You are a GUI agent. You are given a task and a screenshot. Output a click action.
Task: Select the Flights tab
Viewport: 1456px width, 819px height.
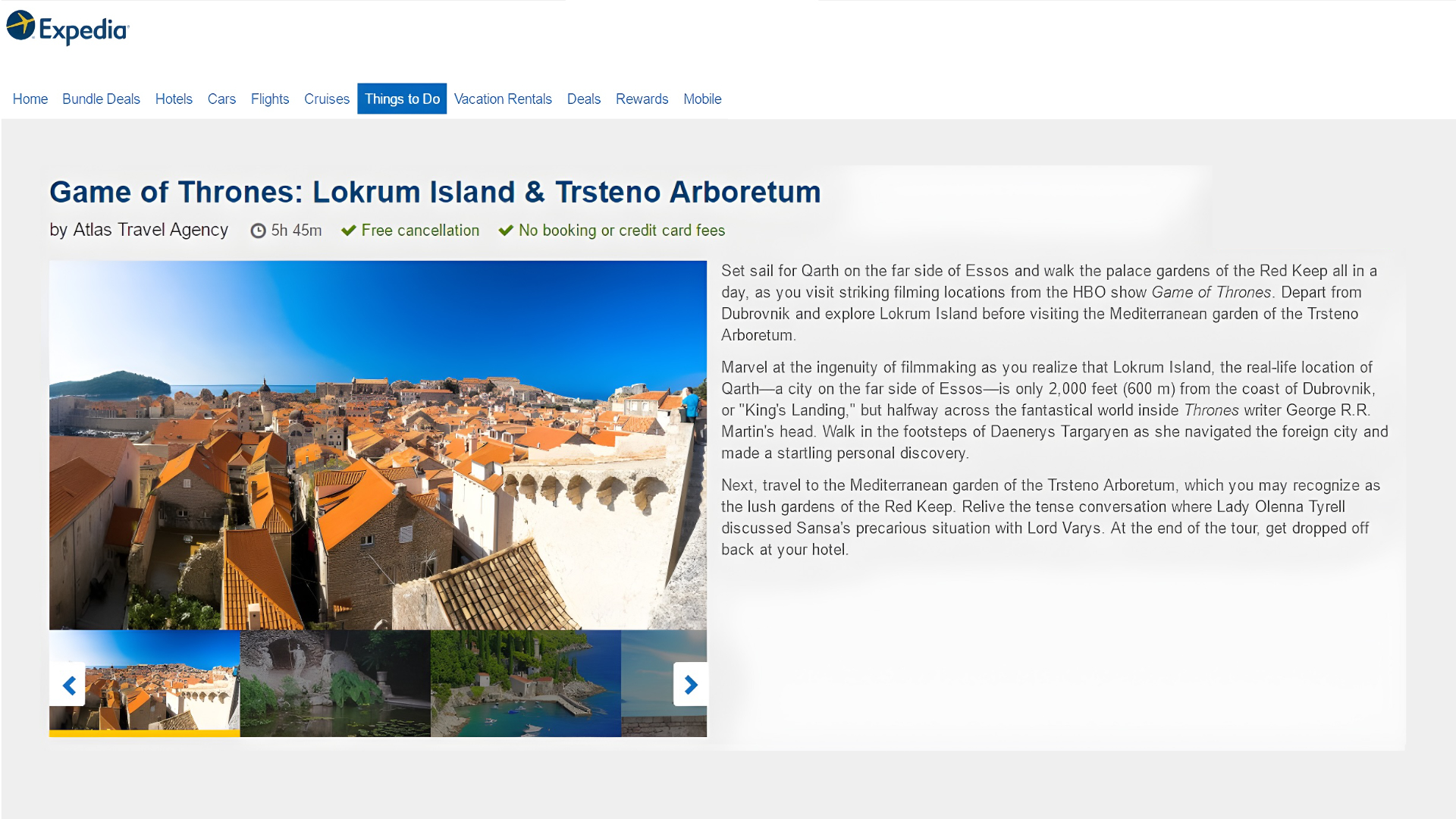coord(270,99)
